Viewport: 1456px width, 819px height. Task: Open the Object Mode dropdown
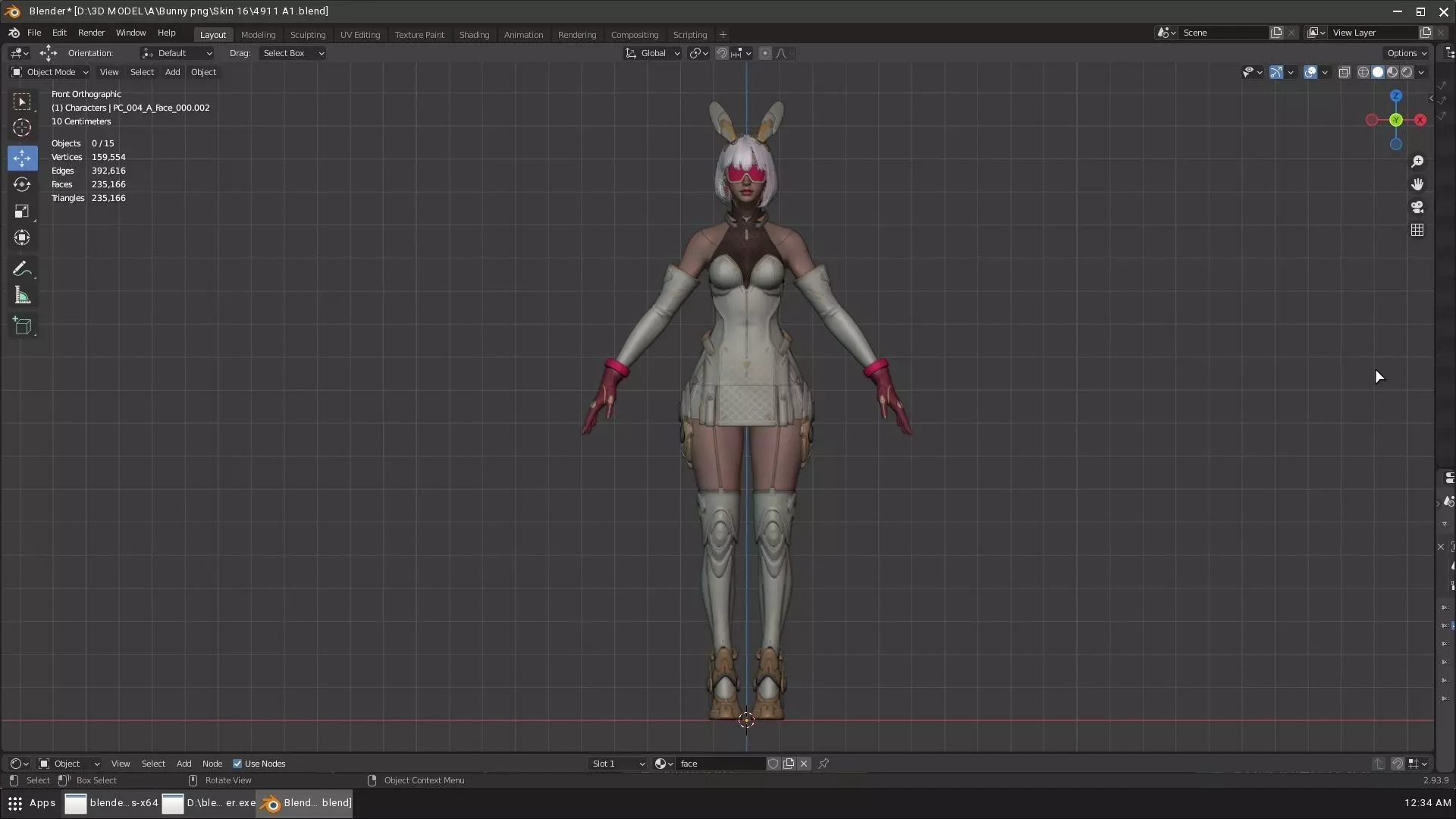point(50,72)
